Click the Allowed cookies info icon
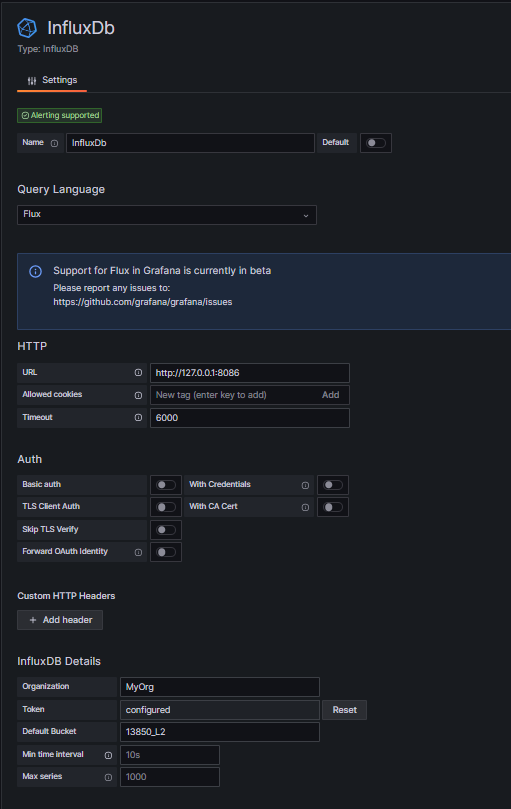 click(x=138, y=395)
